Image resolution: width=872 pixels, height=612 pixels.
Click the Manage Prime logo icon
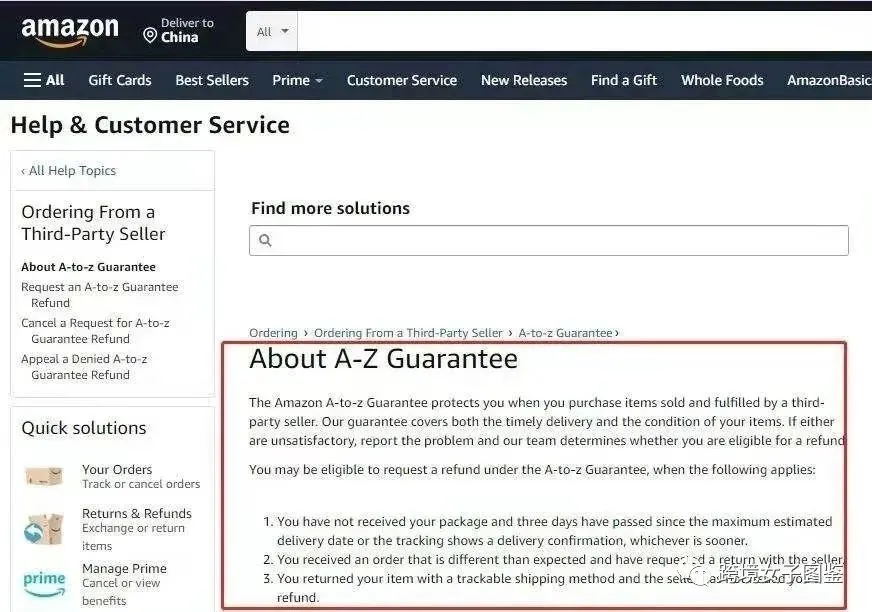pos(44,584)
